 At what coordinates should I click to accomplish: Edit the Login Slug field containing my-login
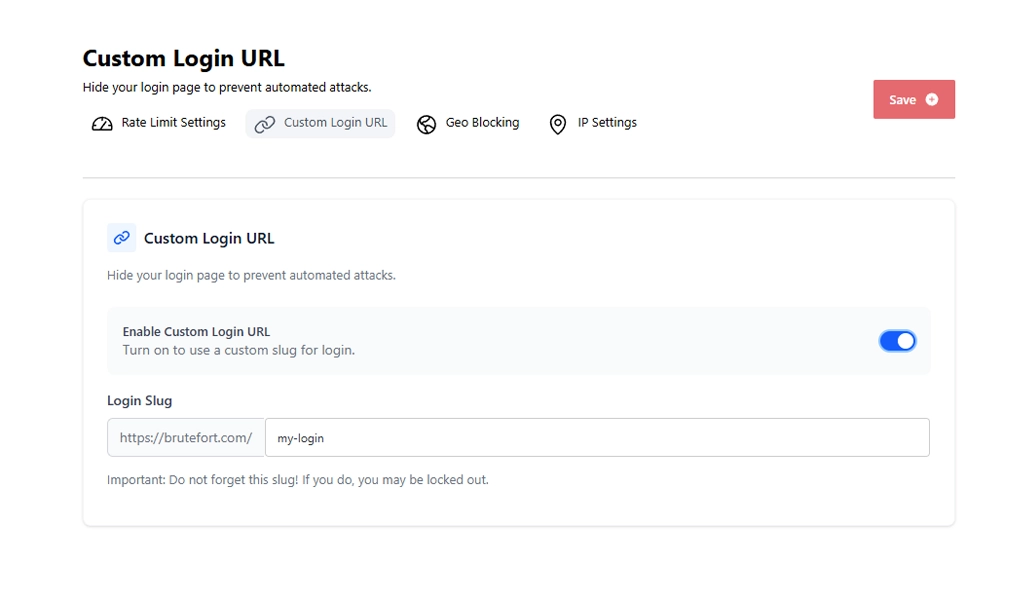click(x=597, y=438)
